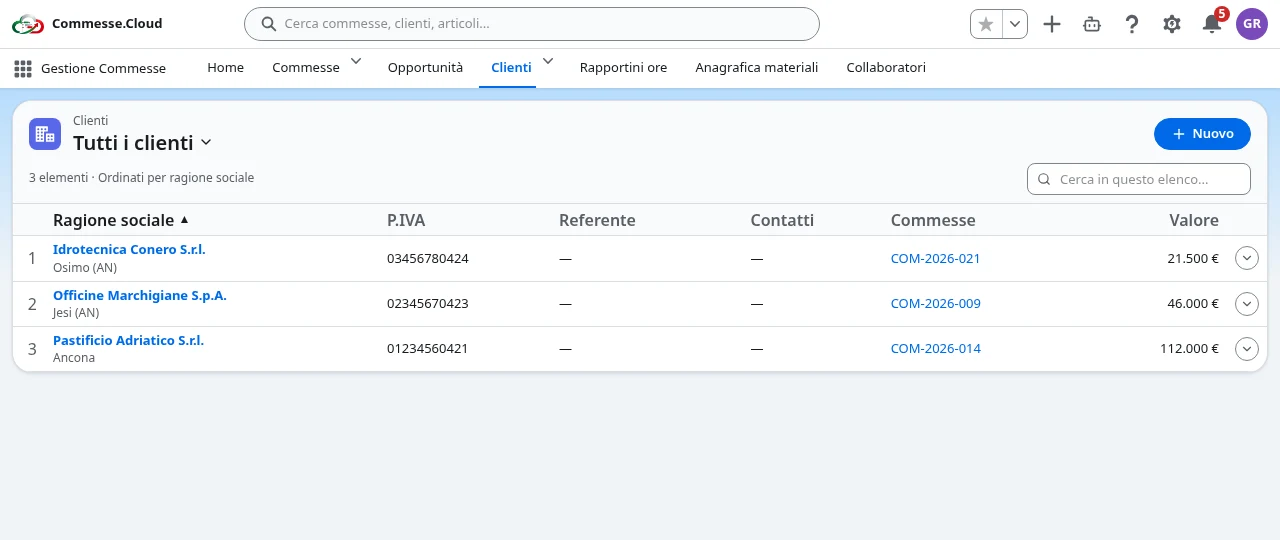Viewport: 1280px width, 540px height.
Task: Open the Opportunità tab
Action: click(x=426, y=68)
